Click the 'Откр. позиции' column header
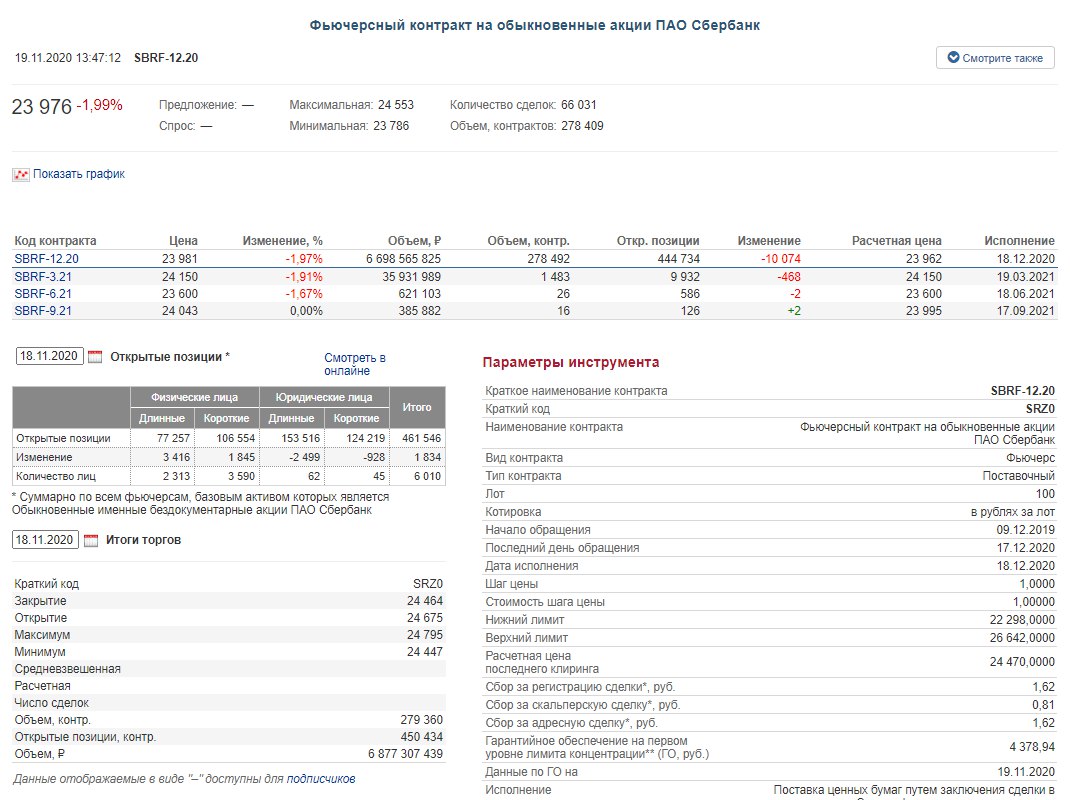 (x=658, y=240)
